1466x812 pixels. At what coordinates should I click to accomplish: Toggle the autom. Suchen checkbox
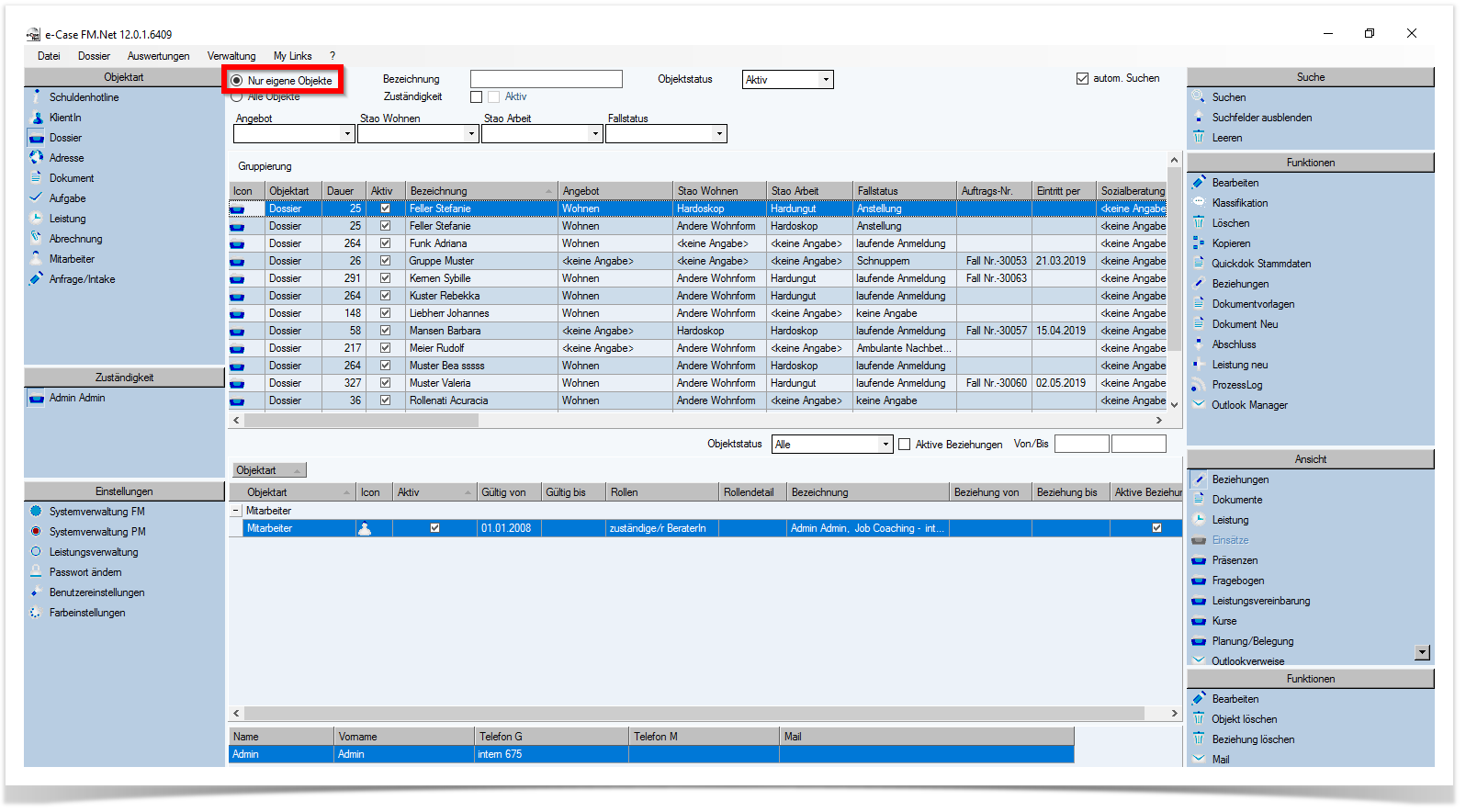tap(1082, 79)
